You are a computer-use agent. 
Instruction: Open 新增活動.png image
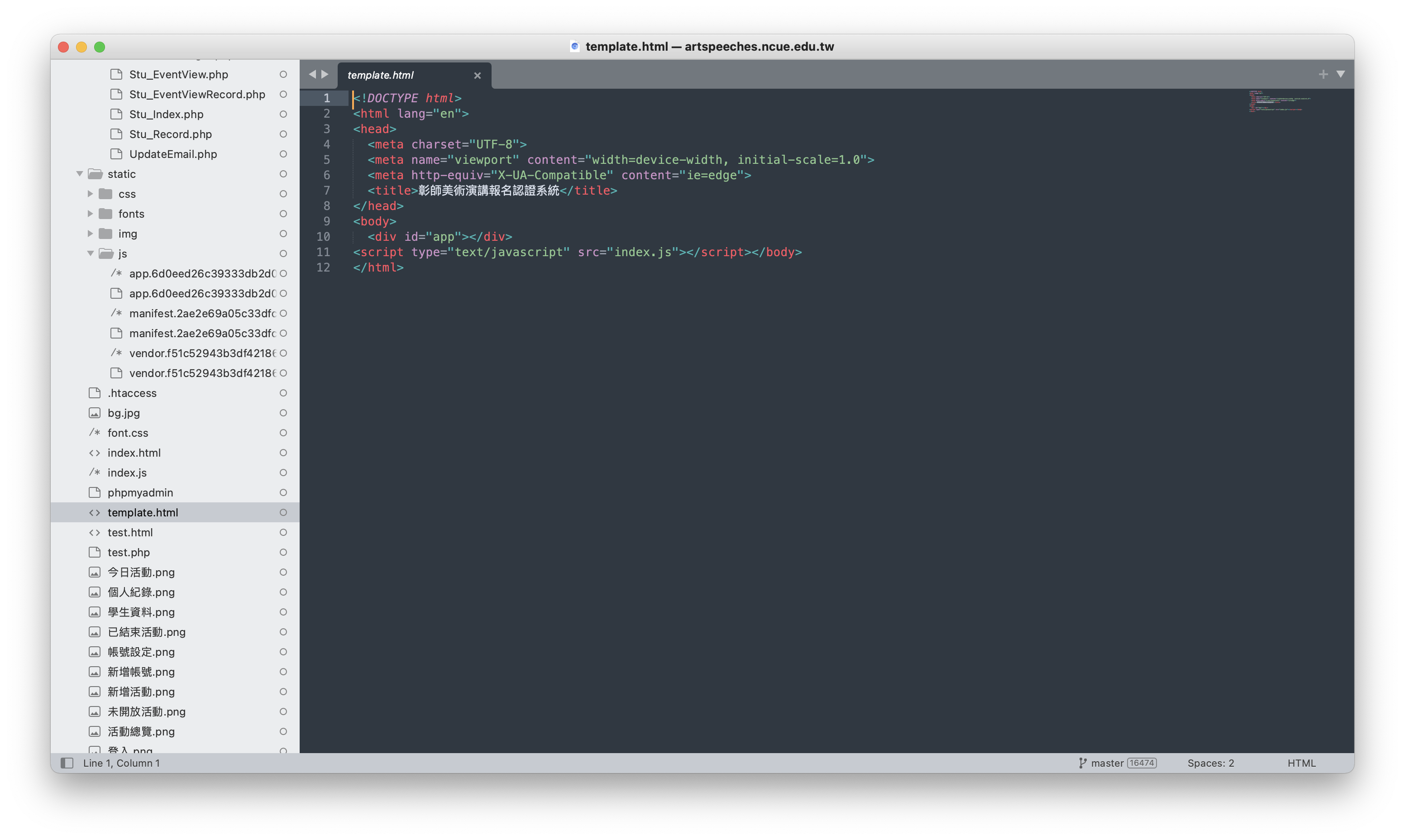[x=141, y=691]
